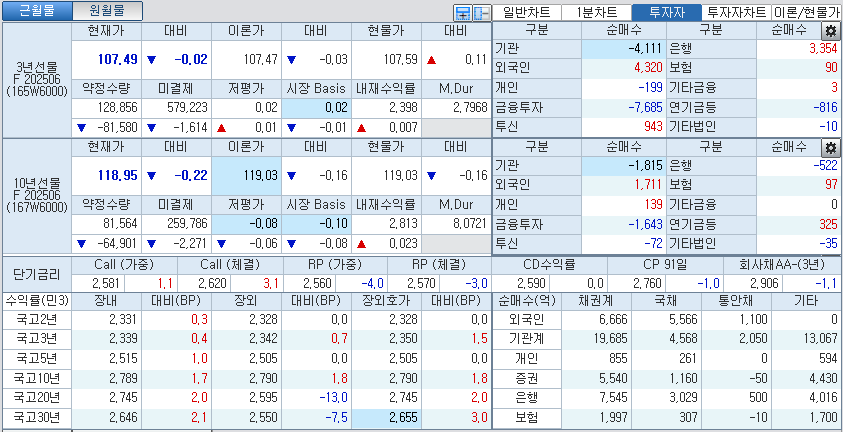The height and width of the screenshot is (432, 843).
Task: Click 3년선물 연기금등 net buy -816
Action: pos(825,107)
